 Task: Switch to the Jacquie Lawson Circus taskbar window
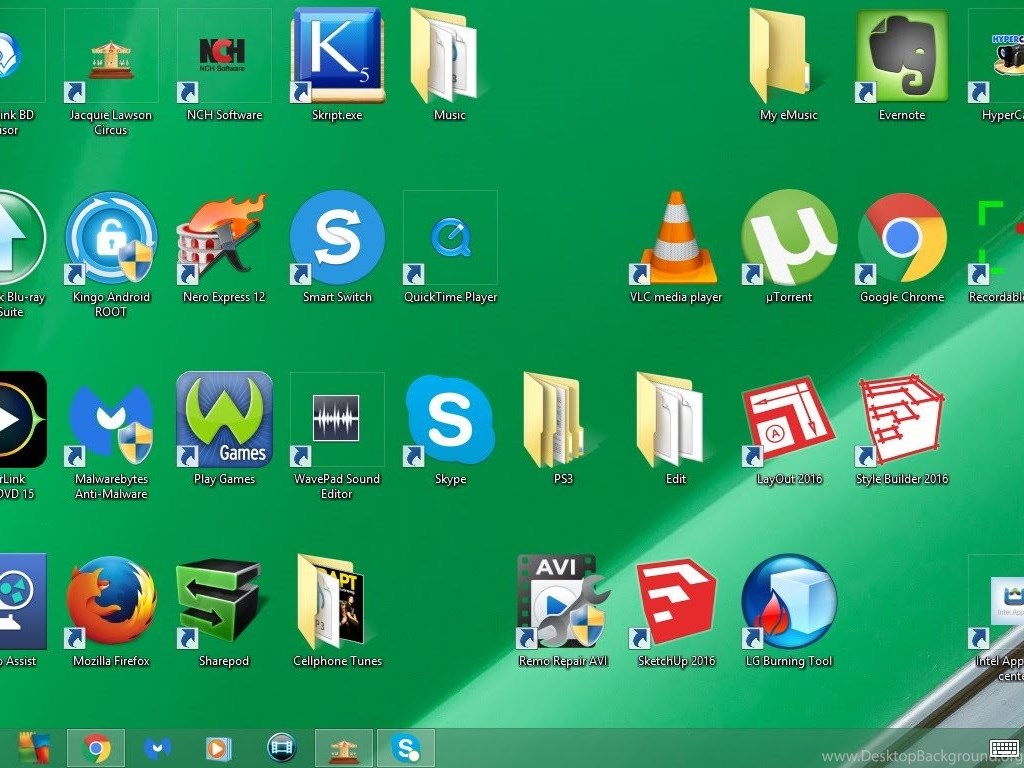point(344,748)
